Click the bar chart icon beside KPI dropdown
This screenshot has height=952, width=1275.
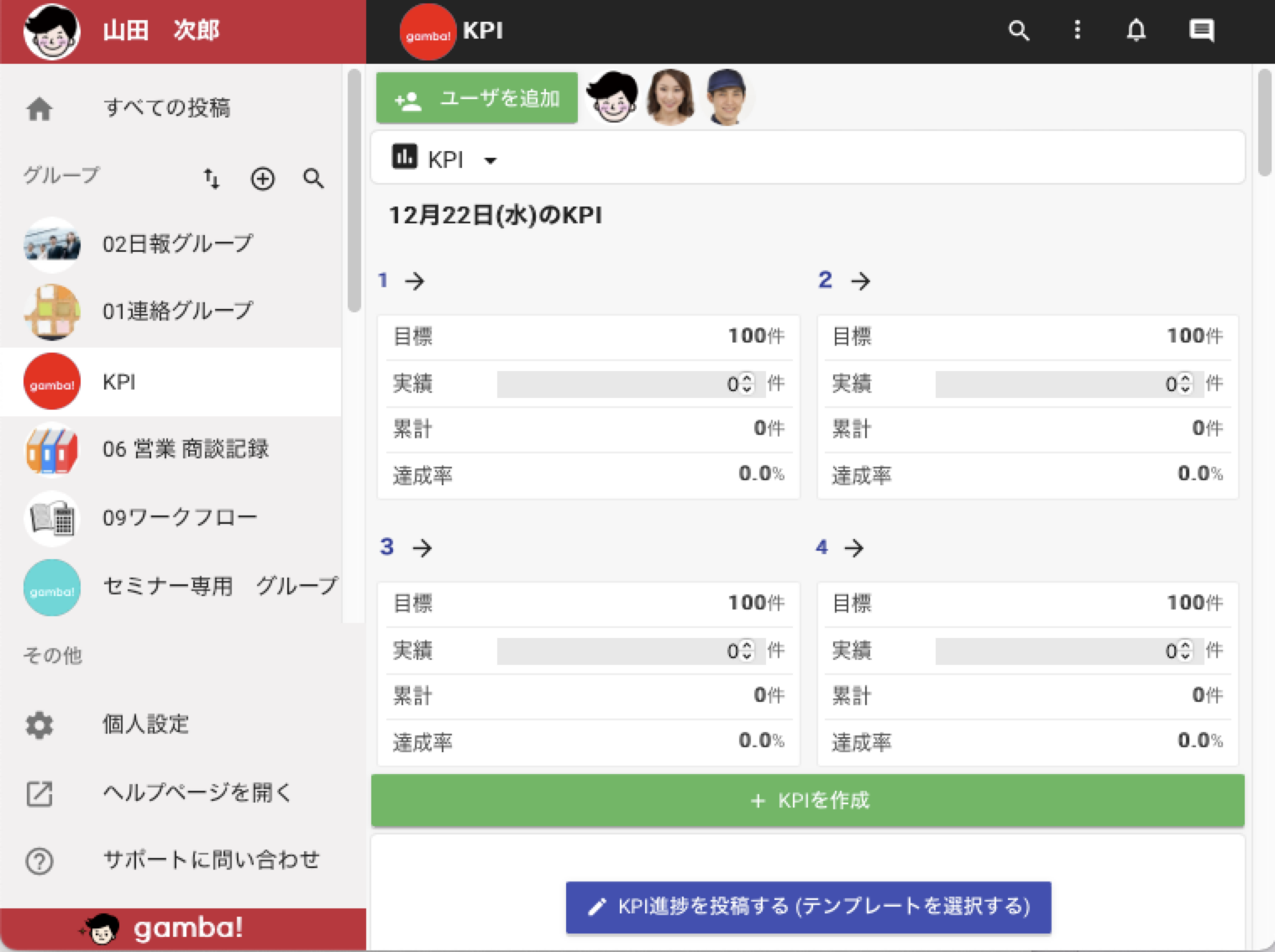[x=405, y=157]
